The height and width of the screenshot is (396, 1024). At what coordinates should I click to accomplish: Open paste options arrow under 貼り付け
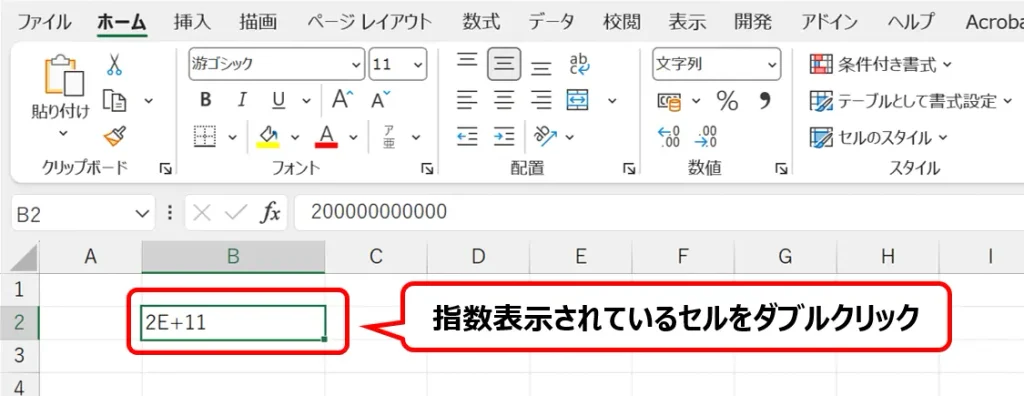pos(63,133)
